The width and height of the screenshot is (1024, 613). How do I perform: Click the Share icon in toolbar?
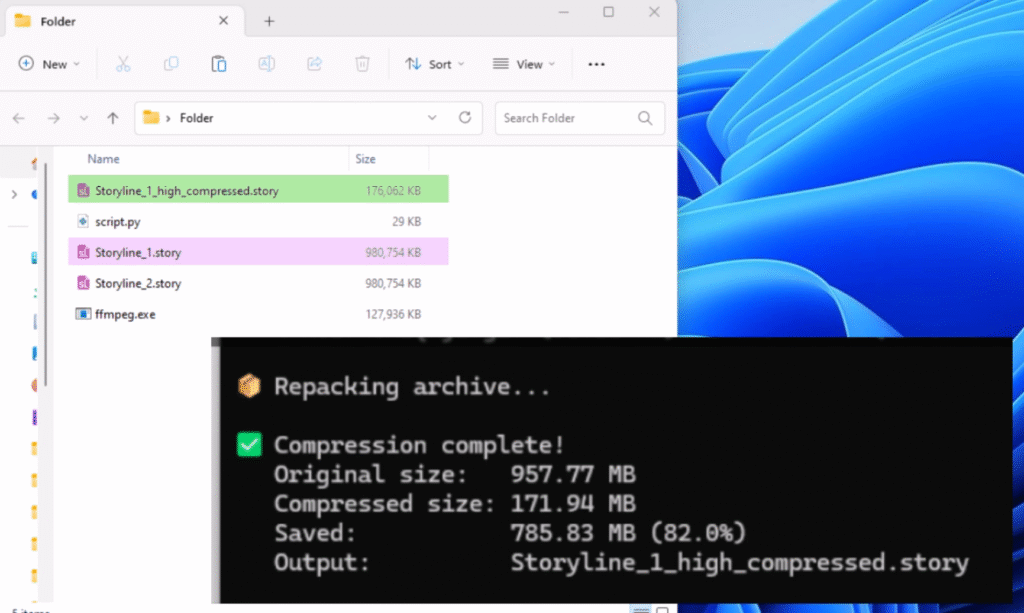pyautogui.click(x=314, y=64)
